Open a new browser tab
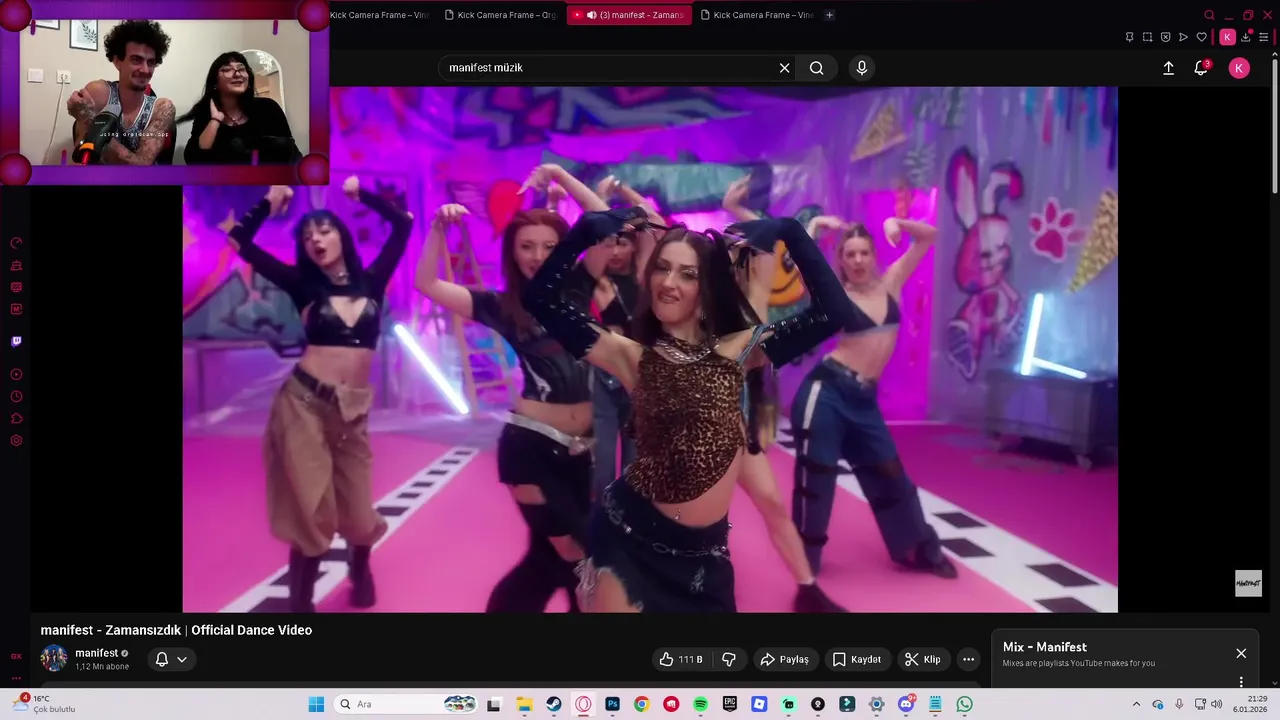This screenshot has width=1280, height=720. tap(829, 15)
